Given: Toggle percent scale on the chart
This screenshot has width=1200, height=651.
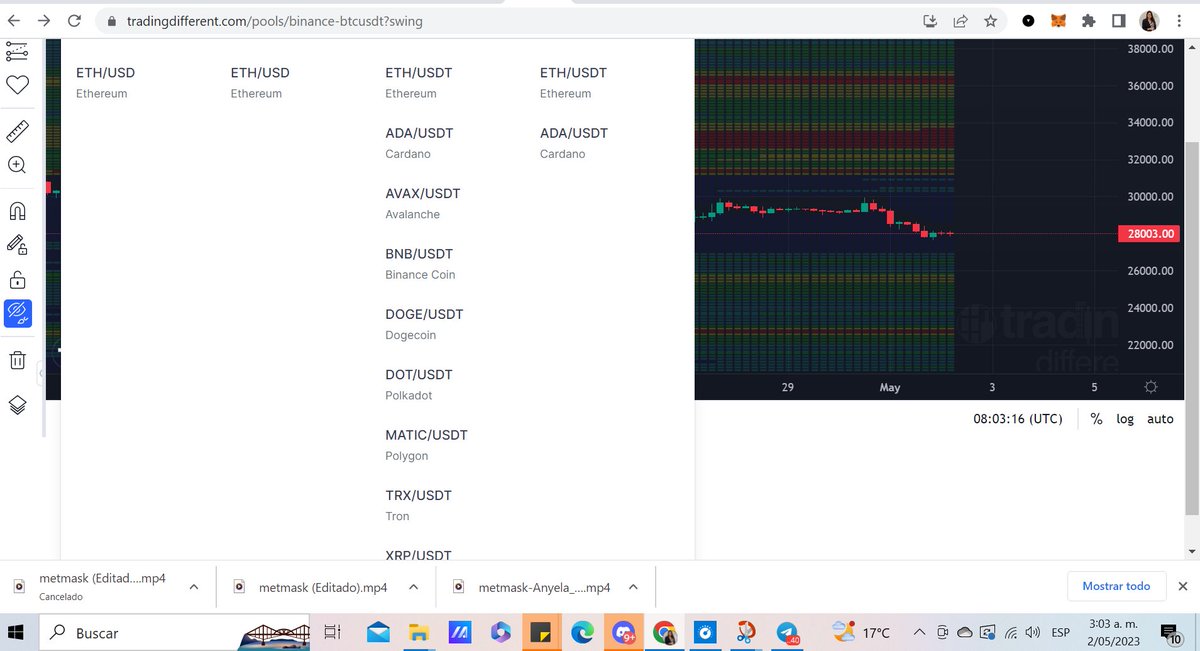Looking at the screenshot, I should (1096, 419).
